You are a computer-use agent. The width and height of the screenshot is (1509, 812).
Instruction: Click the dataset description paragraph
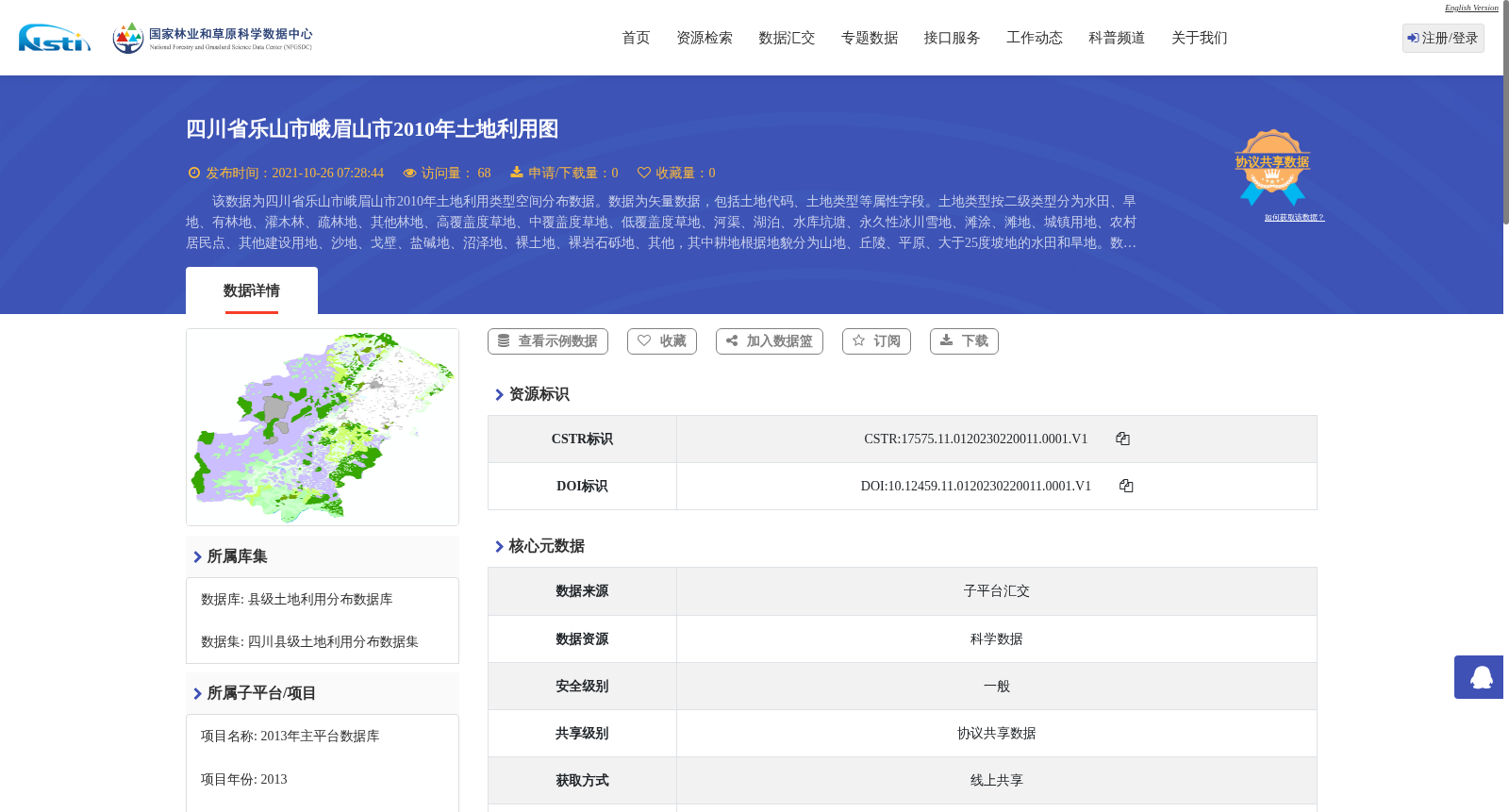(x=661, y=223)
